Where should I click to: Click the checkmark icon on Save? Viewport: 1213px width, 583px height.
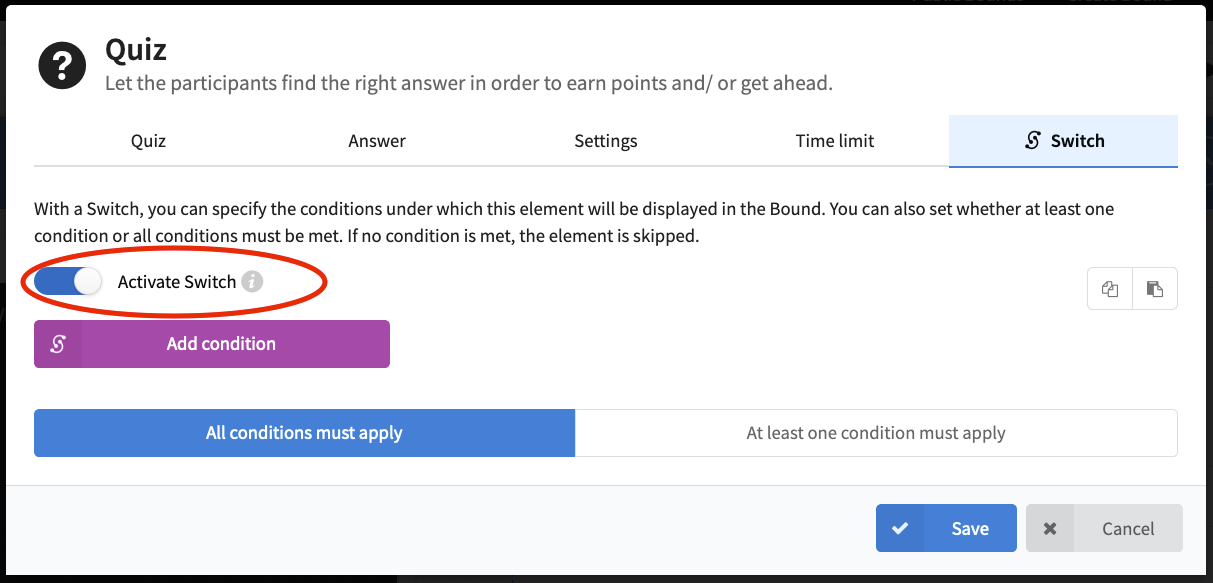click(900, 528)
